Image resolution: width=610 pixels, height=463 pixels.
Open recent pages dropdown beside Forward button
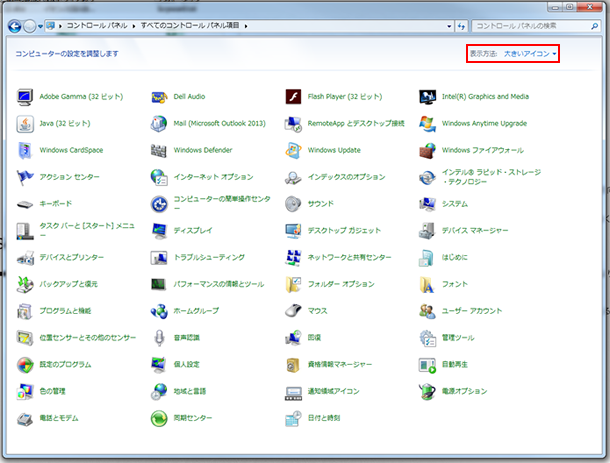click(x=40, y=26)
